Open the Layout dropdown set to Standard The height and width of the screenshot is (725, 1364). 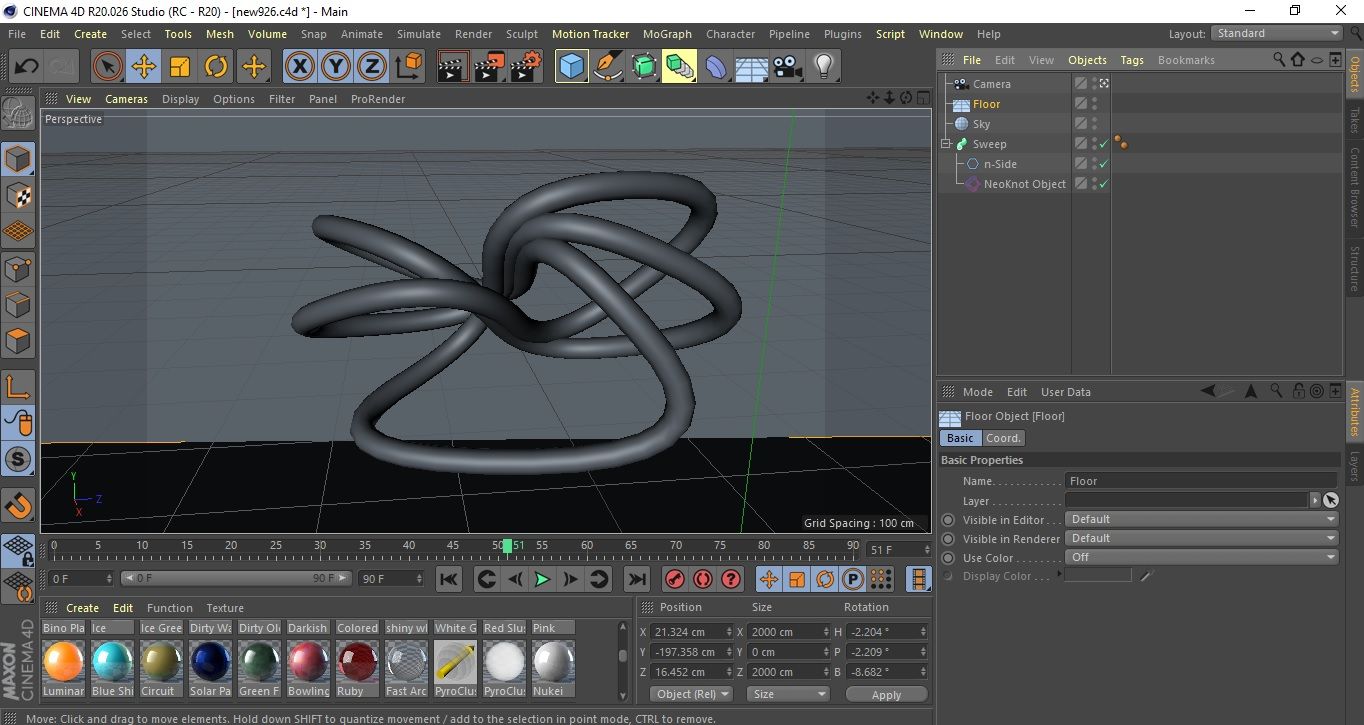click(1276, 33)
